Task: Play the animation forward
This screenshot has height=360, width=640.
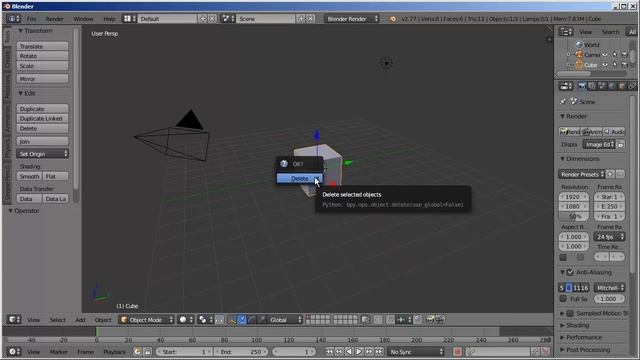Action: pyautogui.click(x=359, y=352)
